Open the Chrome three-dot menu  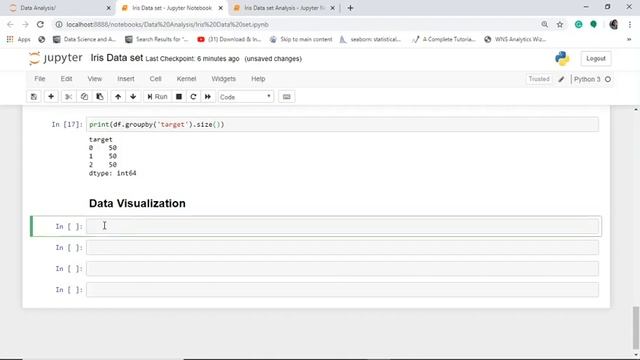[629, 24]
